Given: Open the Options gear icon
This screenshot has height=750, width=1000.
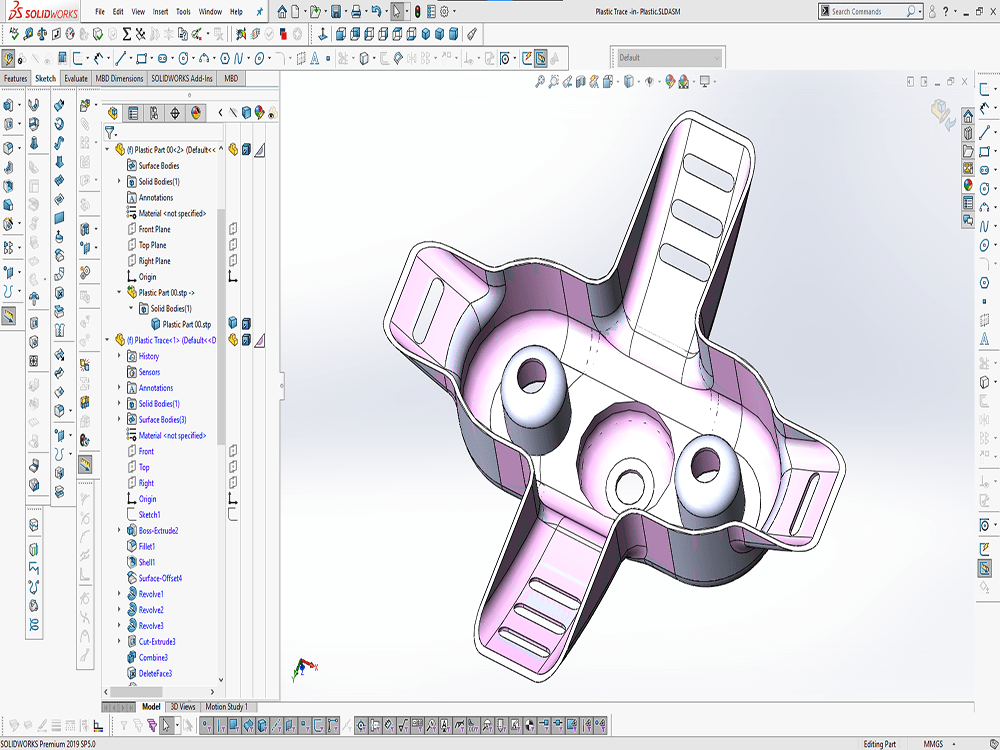Looking at the screenshot, I should [x=445, y=11].
